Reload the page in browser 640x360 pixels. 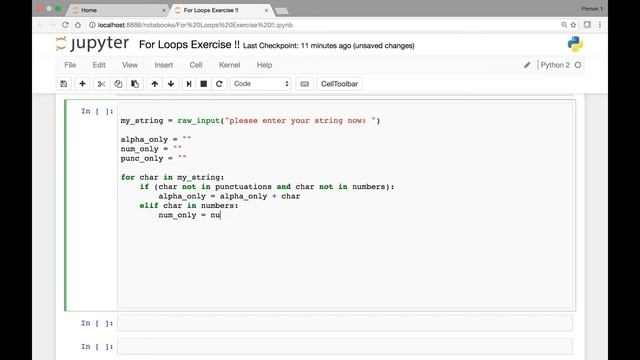(x=65, y=25)
